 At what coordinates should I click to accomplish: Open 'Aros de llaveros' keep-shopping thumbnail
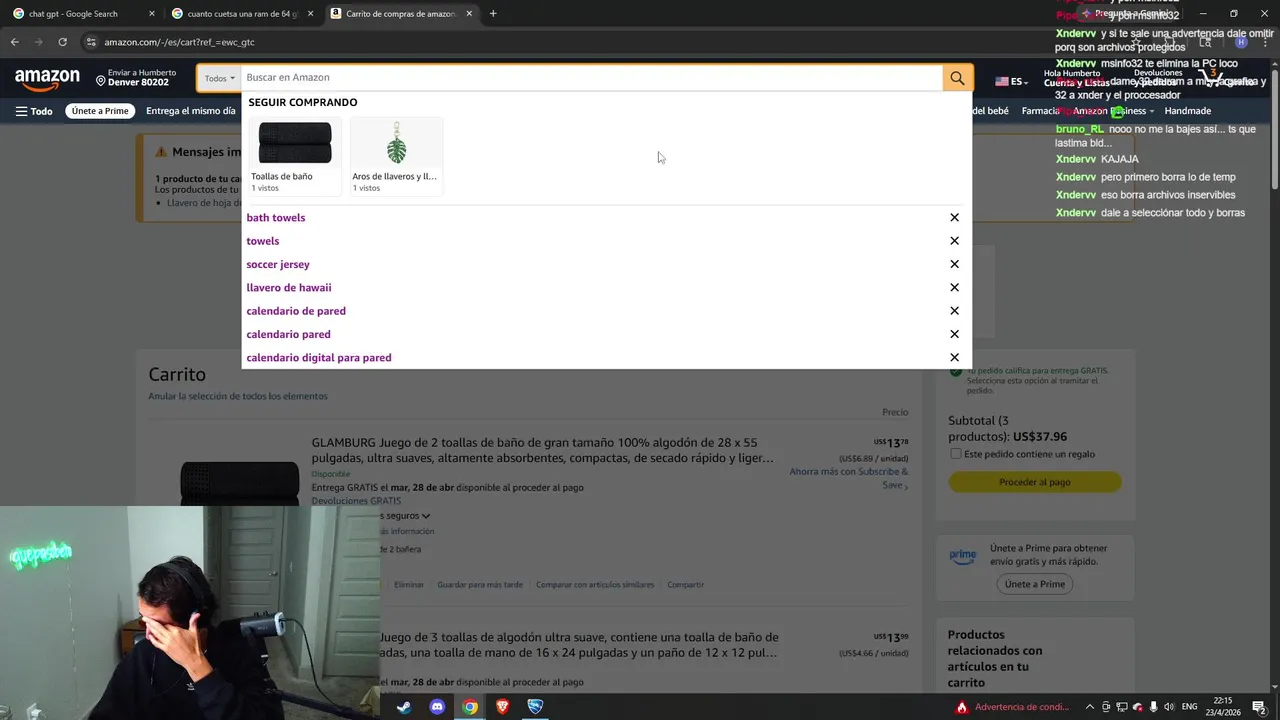pyautogui.click(x=396, y=156)
